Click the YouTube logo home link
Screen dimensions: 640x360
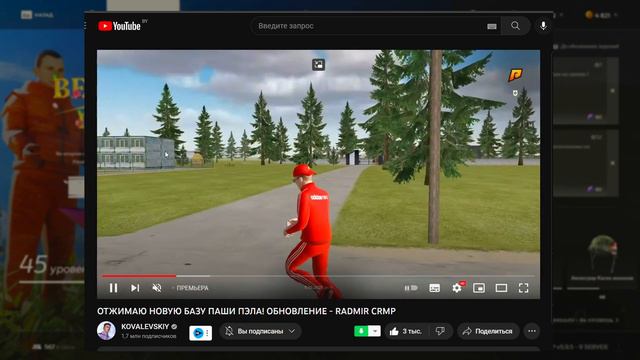119,26
